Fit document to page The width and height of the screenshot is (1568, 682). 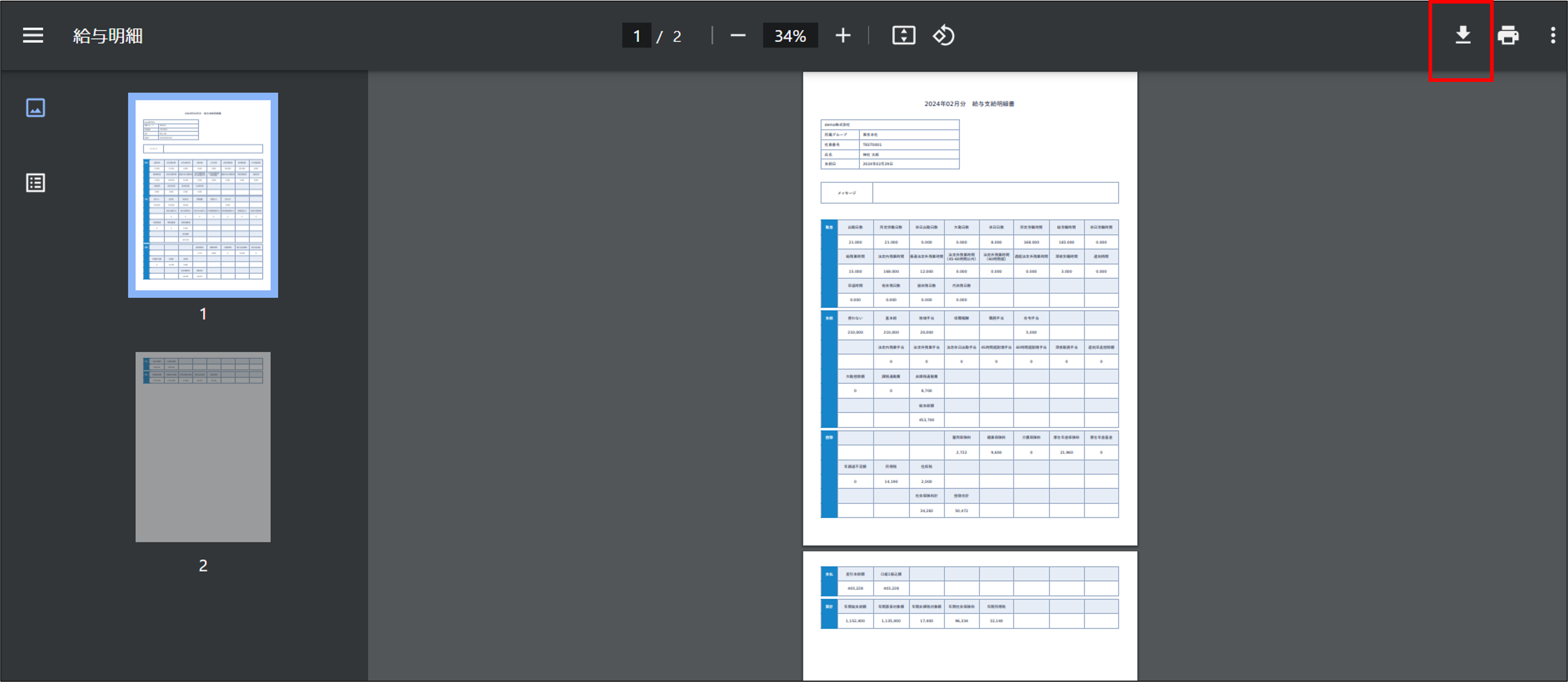(x=903, y=35)
